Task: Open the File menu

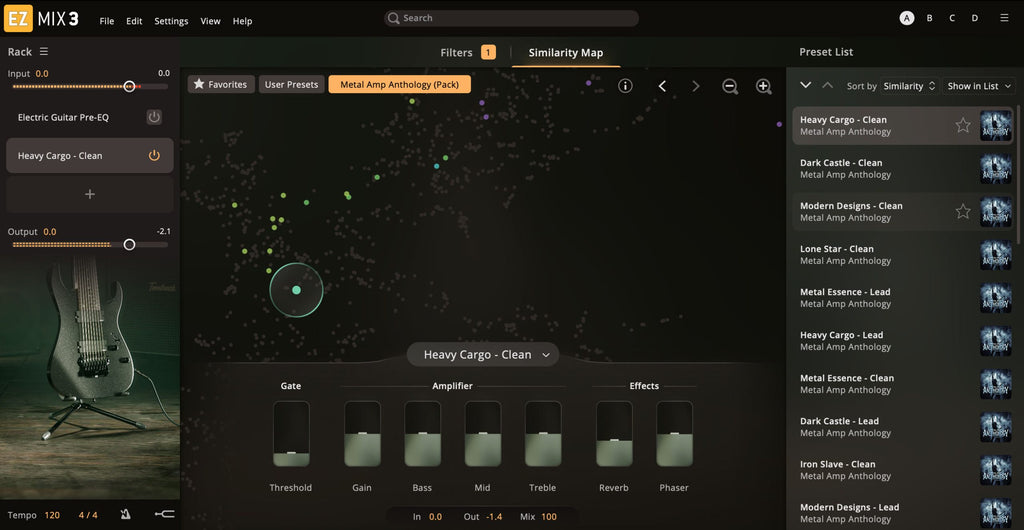Action: coord(106,21)
